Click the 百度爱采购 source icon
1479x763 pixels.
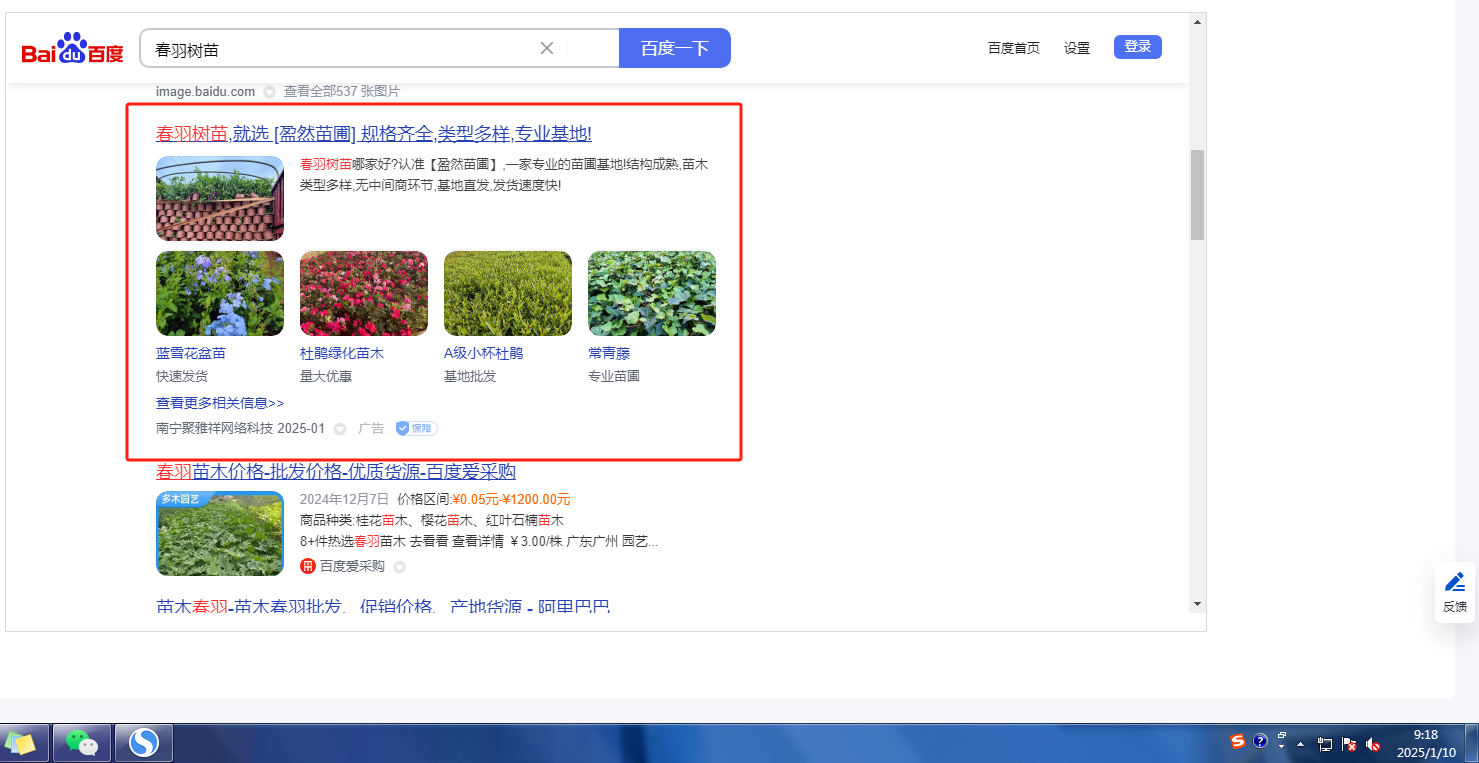(x=308, y=567)
